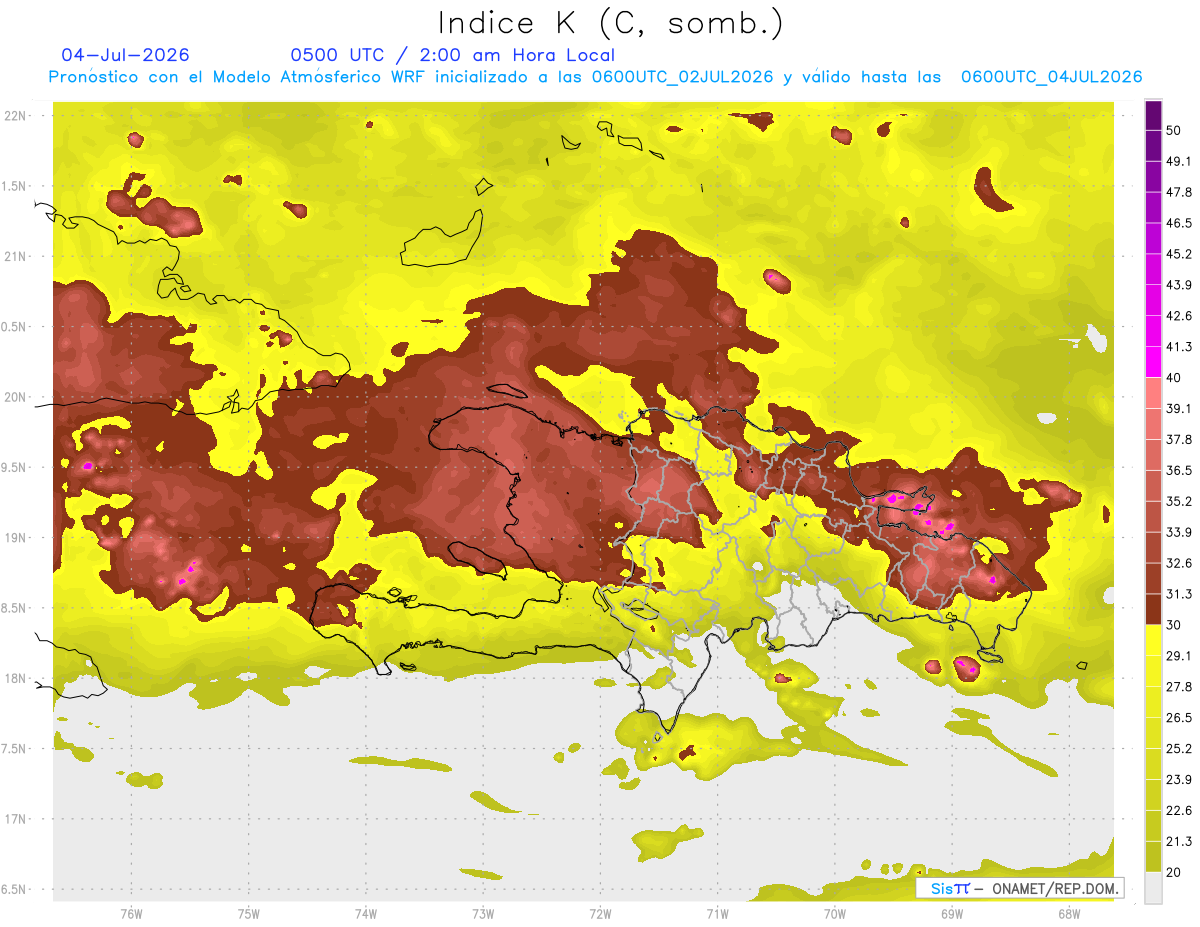
Task: Click the 20N latitude label
Action: point(16,397)
